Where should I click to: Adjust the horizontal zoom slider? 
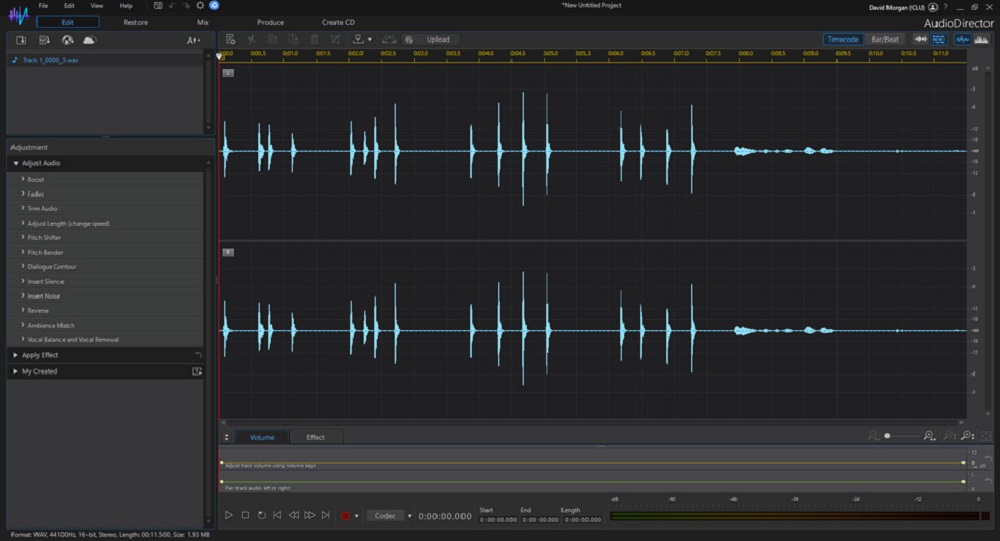[888, 436]
